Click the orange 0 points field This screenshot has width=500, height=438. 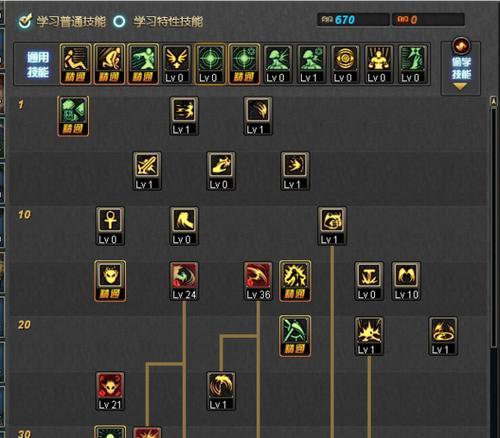[x=428, y=20]
